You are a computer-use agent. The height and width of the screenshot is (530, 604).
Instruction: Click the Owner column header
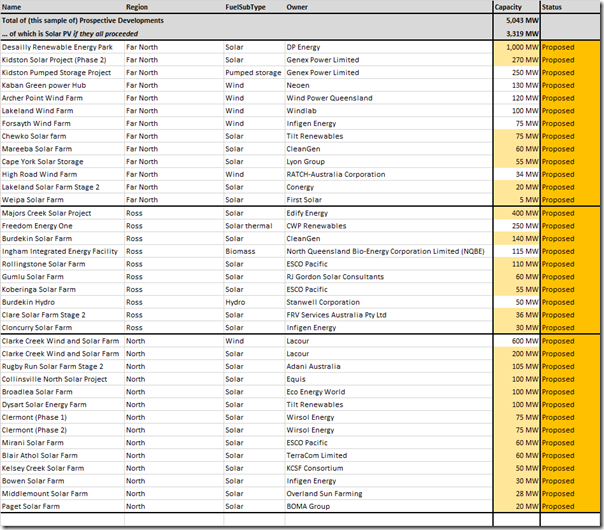coord(389,7)
